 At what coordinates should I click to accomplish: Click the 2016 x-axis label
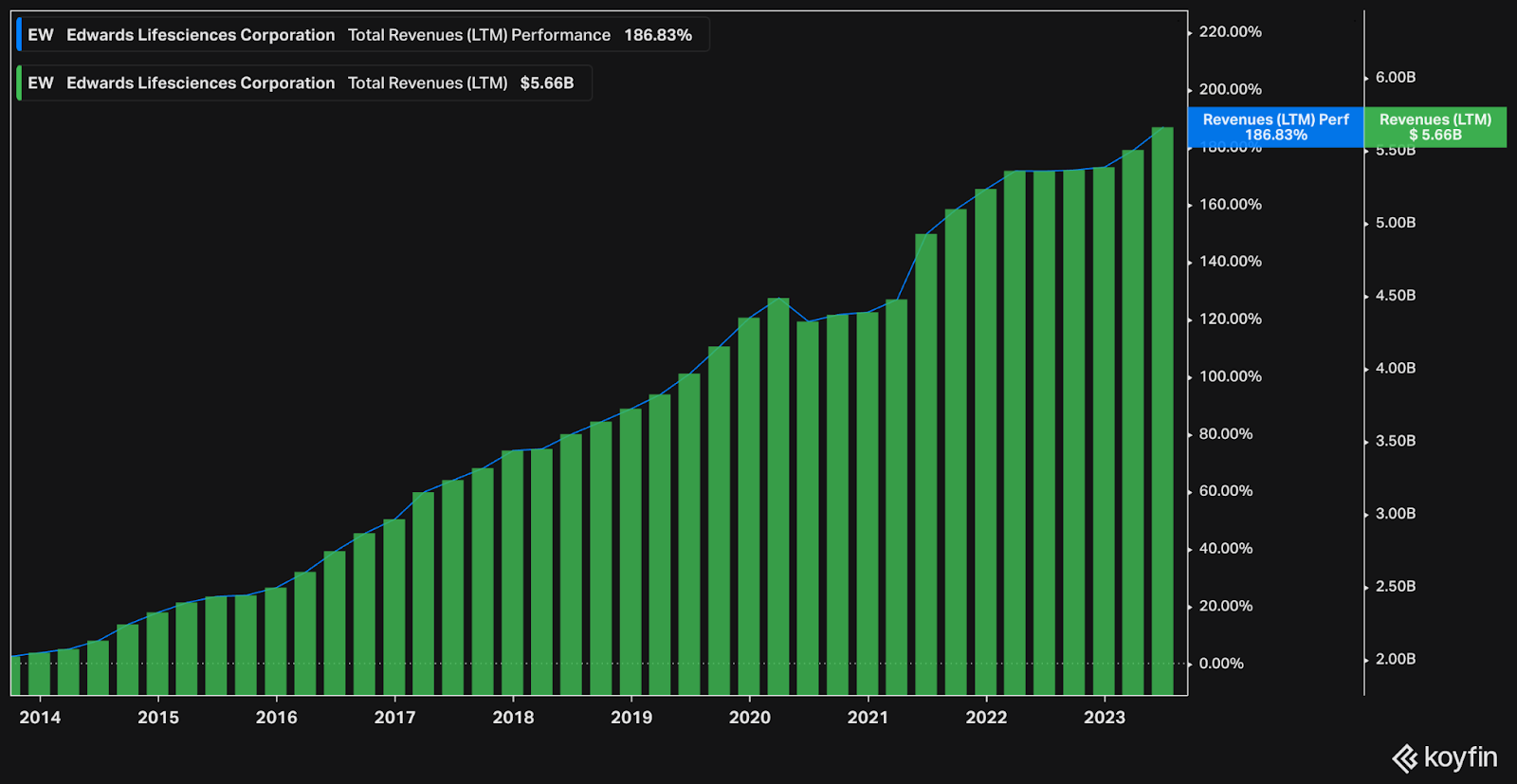coord(277,718)
